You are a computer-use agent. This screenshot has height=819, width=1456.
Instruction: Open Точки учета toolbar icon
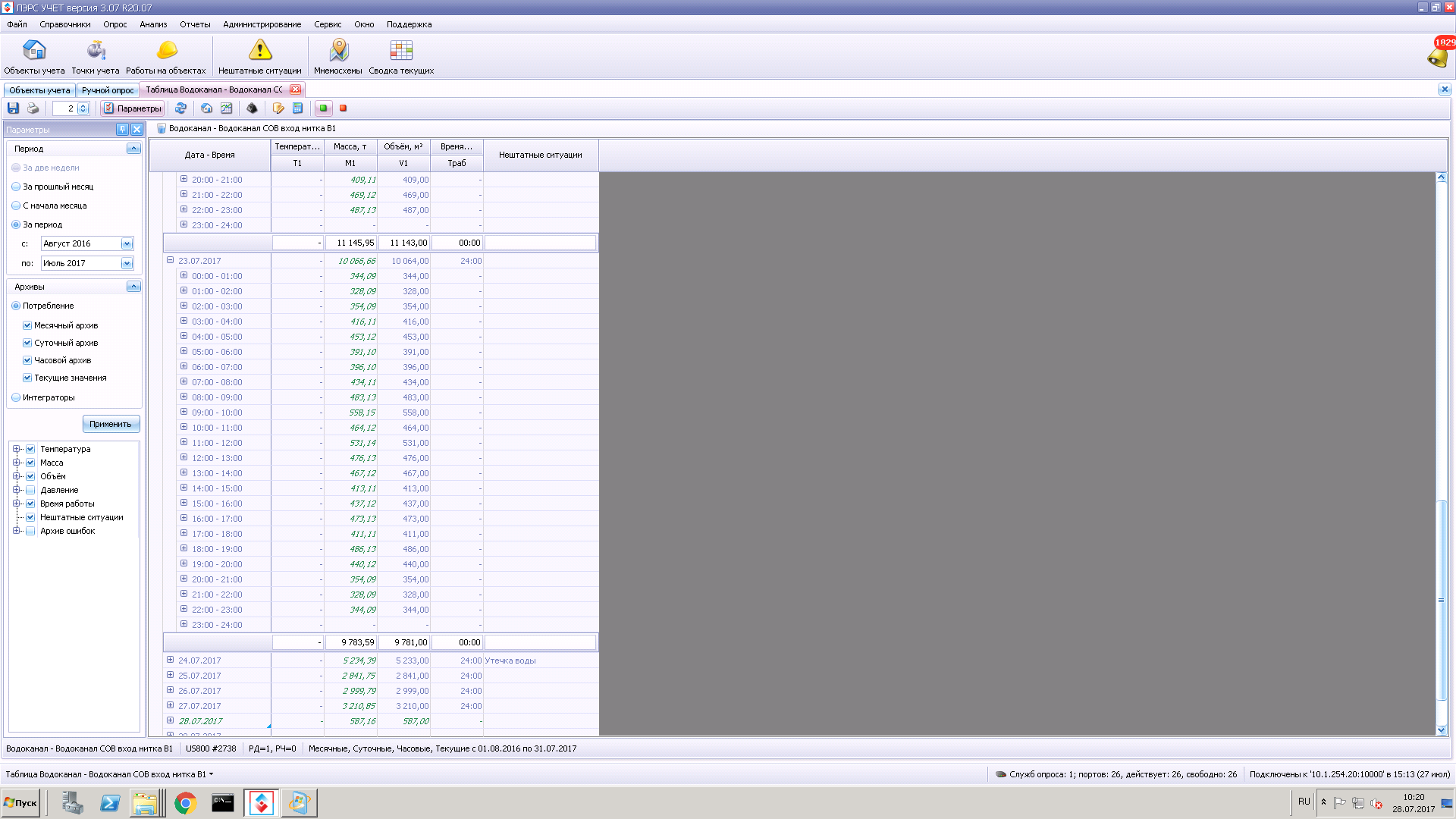coord(96,58)
